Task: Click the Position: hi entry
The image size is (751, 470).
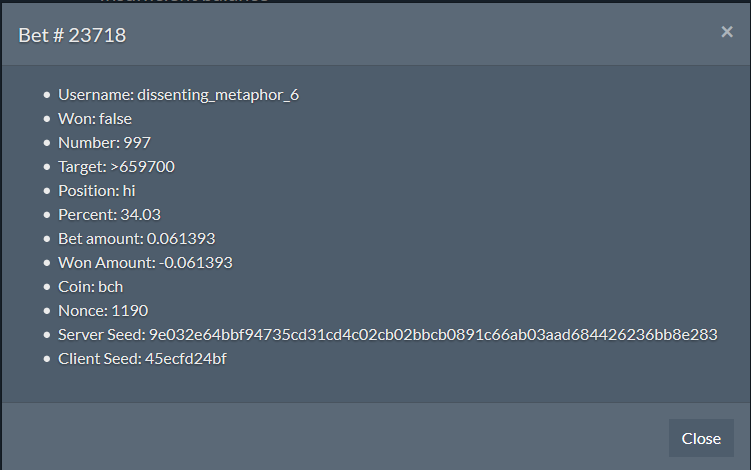Action: 97,190
